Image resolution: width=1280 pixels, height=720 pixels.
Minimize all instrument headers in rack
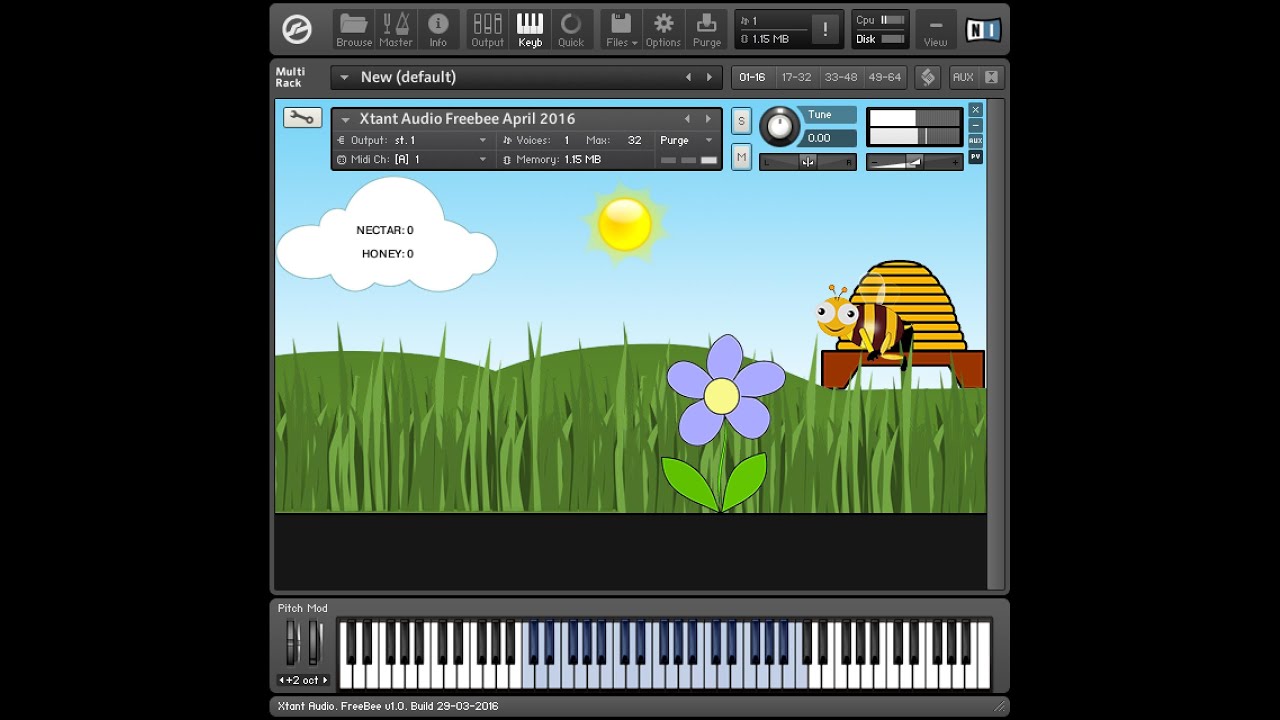[991, 77]
